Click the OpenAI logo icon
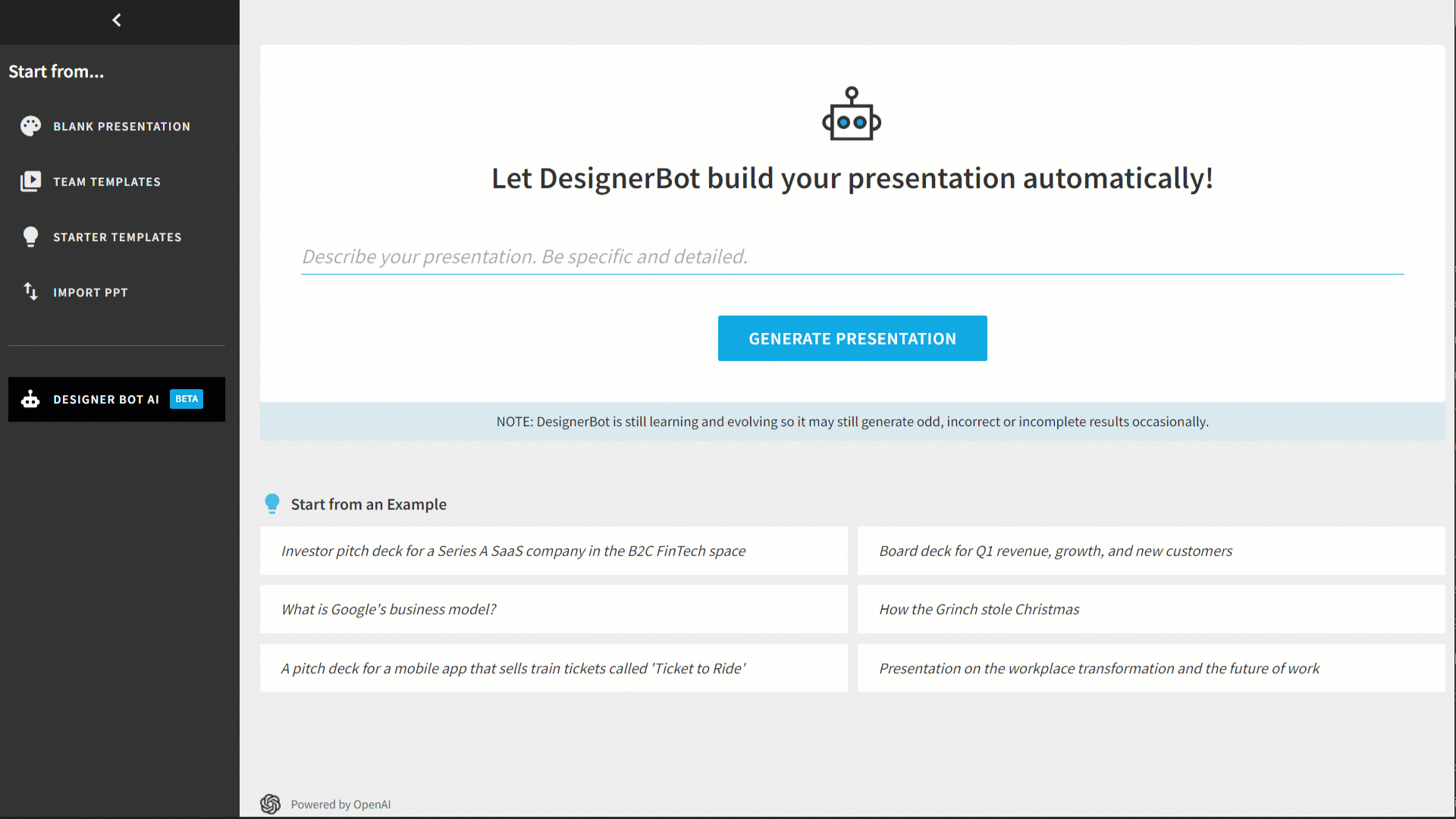The image size is (1456, 819). click(x=271, y=804)
